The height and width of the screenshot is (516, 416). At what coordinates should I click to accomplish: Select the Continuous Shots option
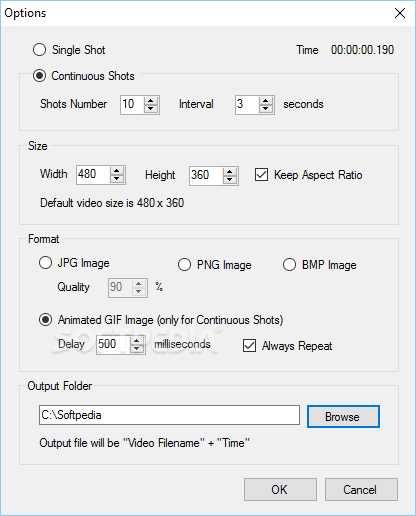pyautogui.click(x=39, y=76)
